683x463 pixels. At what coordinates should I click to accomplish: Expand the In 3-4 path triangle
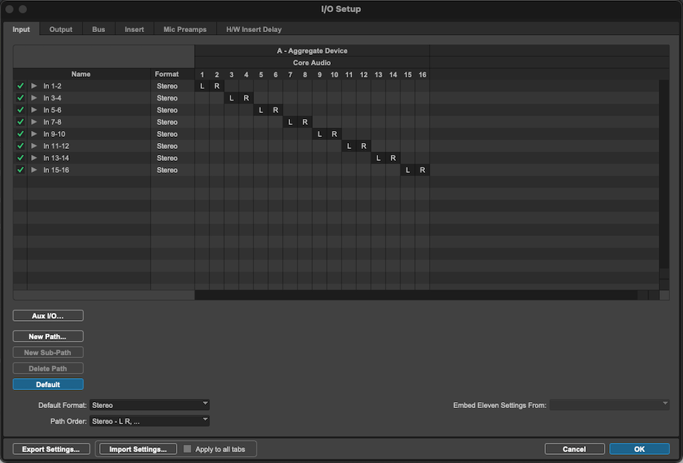pyautogui.click(x=34, y=98)
